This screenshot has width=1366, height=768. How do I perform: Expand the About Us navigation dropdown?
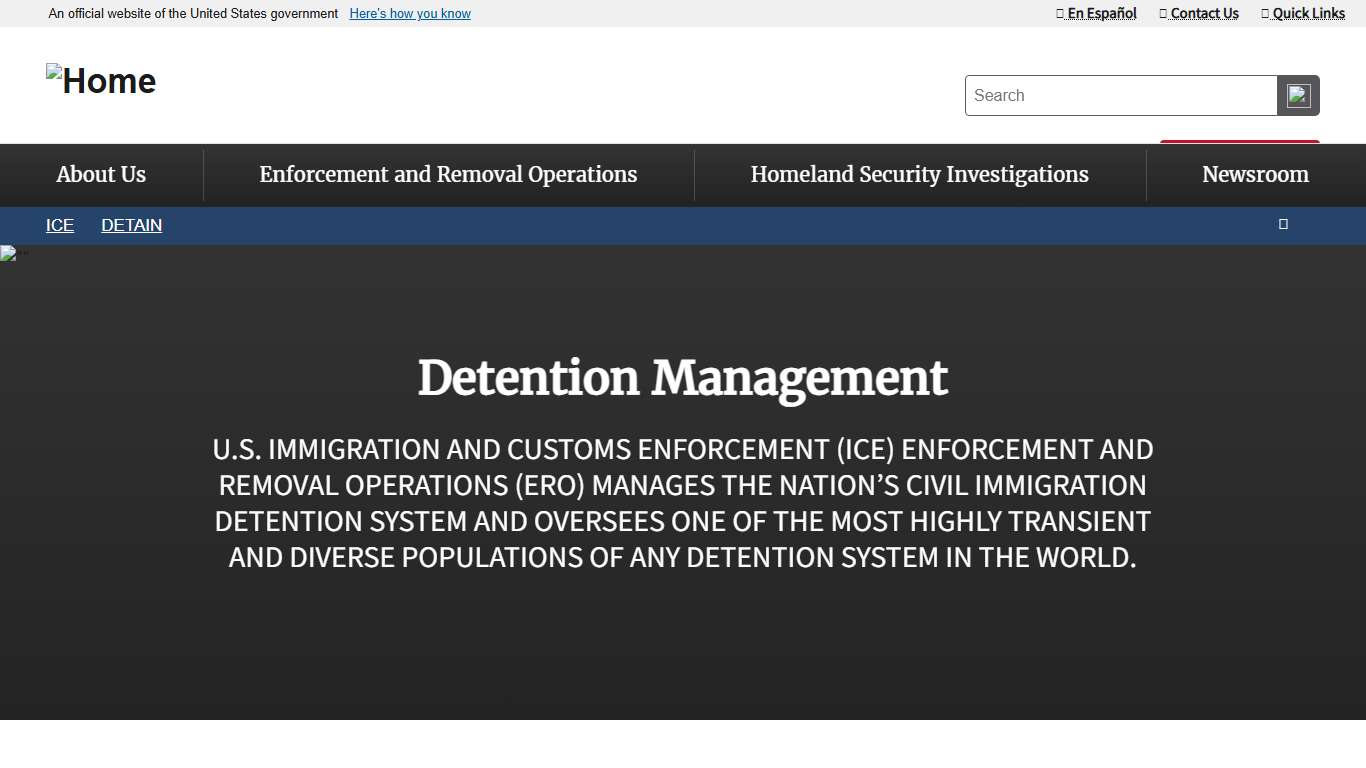(100, 174)
